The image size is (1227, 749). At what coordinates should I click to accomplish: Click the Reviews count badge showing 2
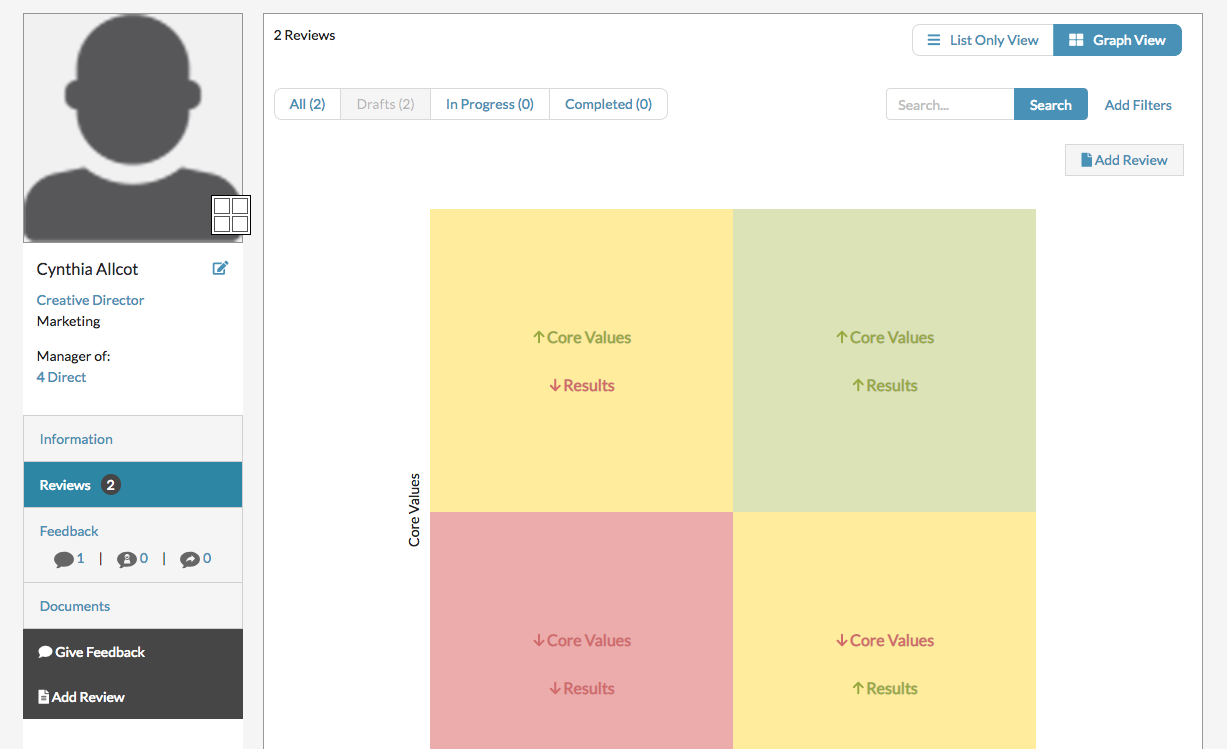coord(111,485)
